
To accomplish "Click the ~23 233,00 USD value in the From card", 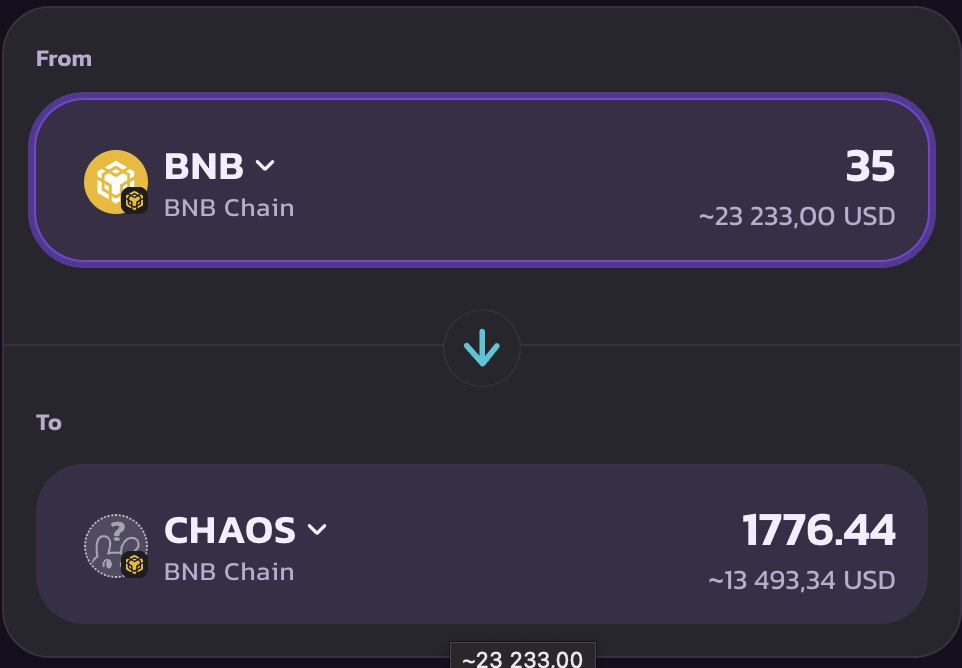I will 797,217.
